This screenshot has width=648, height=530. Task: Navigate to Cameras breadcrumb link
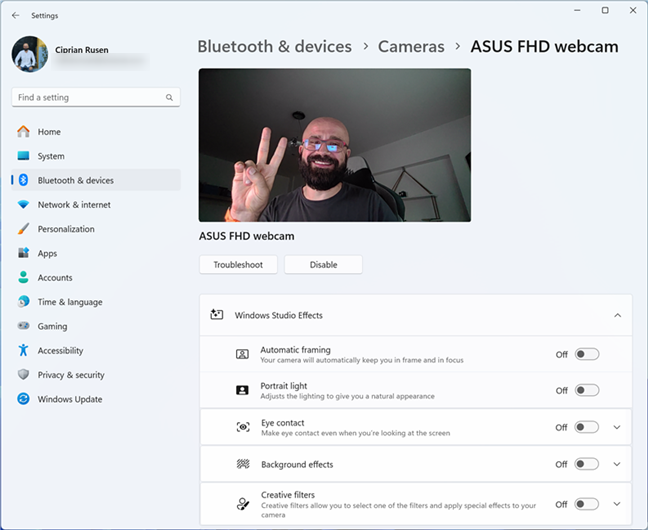click(x=411, y=47)
